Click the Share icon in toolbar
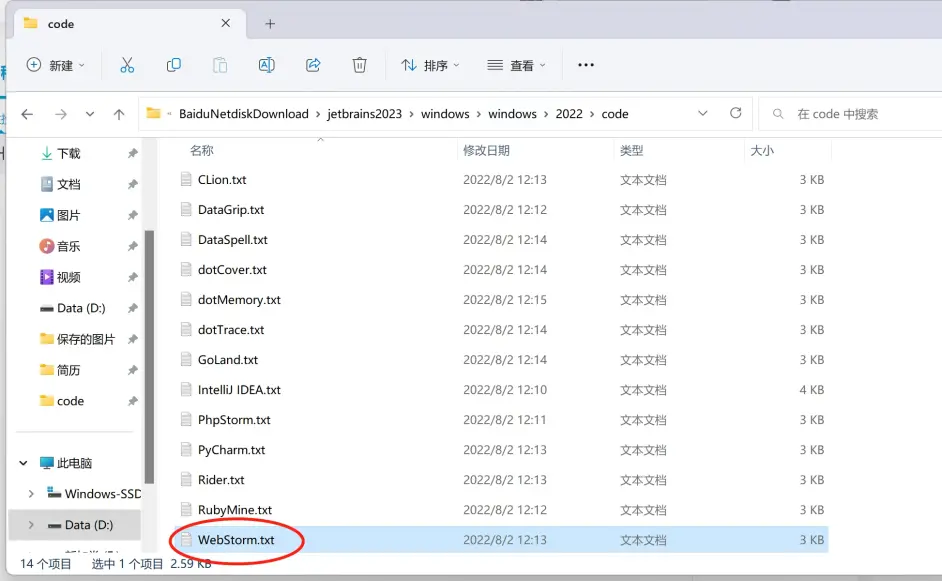The height and width of the screenshot is (581, 942). point(313,65)
